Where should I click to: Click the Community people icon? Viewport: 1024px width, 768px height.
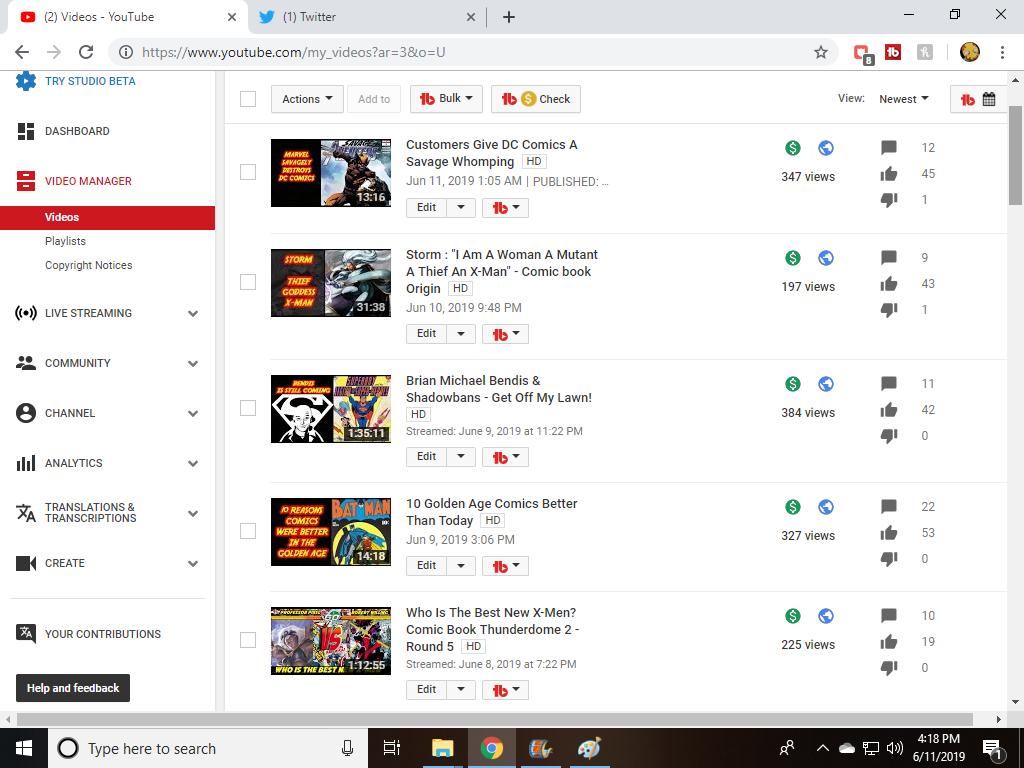click(25, 363)
